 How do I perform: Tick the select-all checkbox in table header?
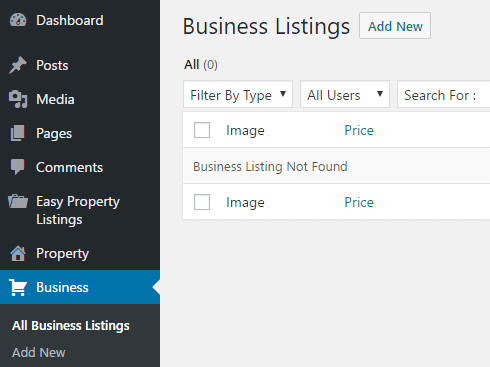202,130
